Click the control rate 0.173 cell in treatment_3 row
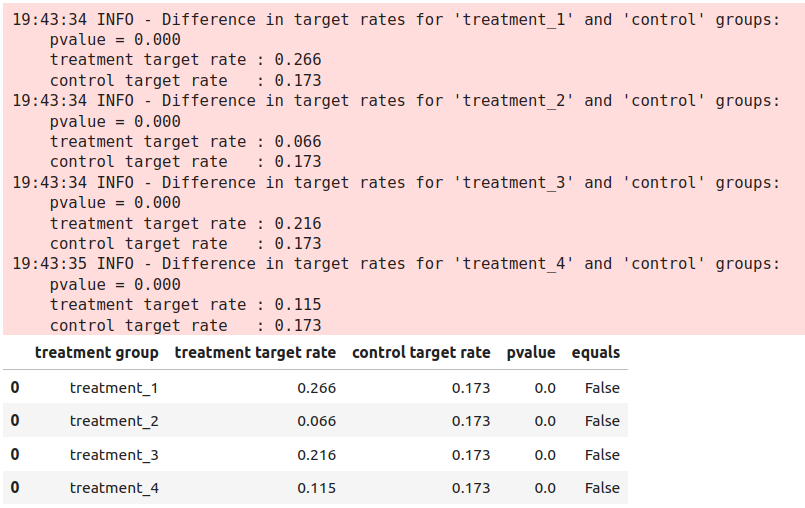This screenshot has height=508, width=805. (470, 455)
